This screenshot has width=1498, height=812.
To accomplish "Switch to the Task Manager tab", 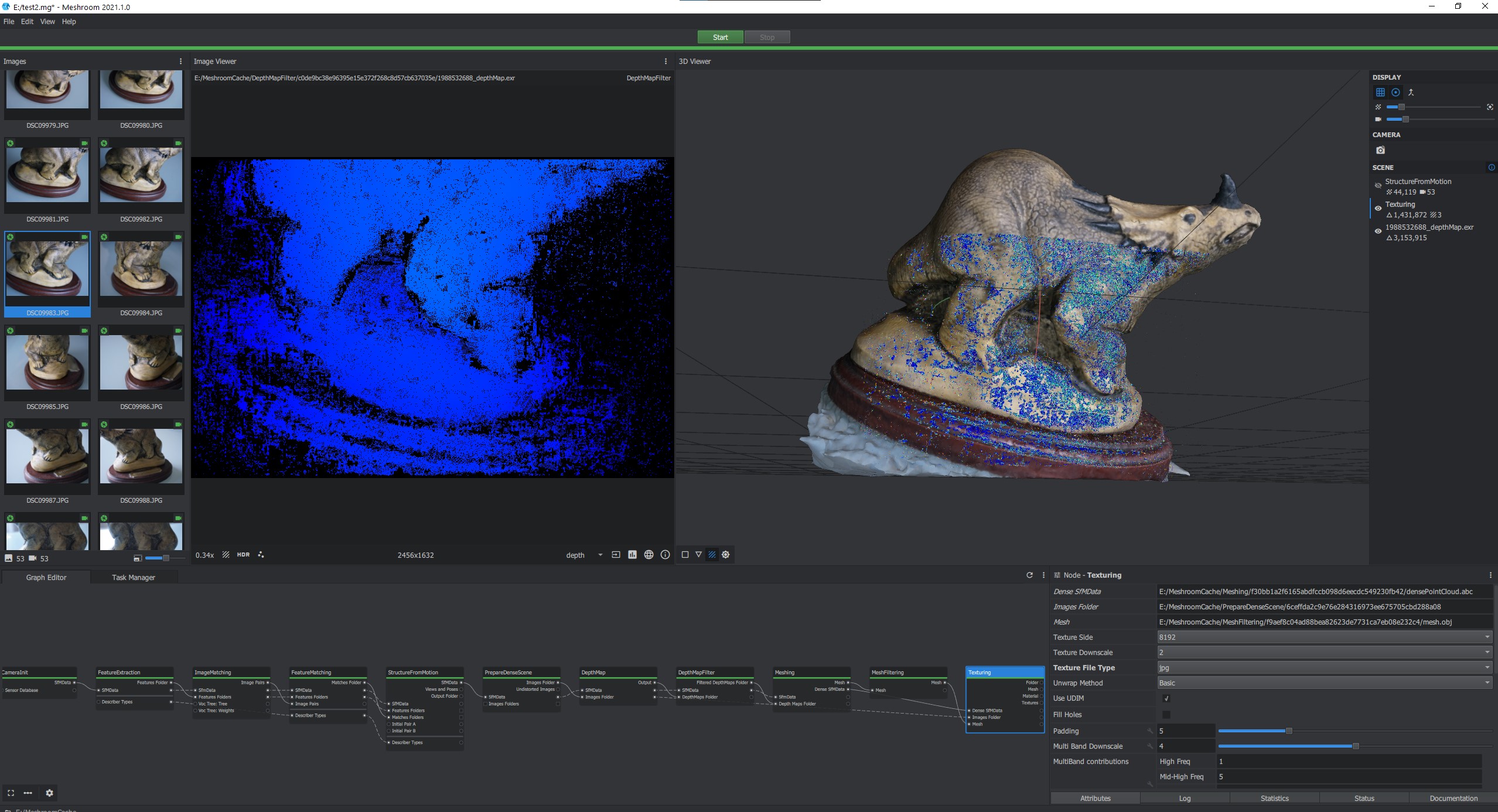I will click(x=134, y=578).
